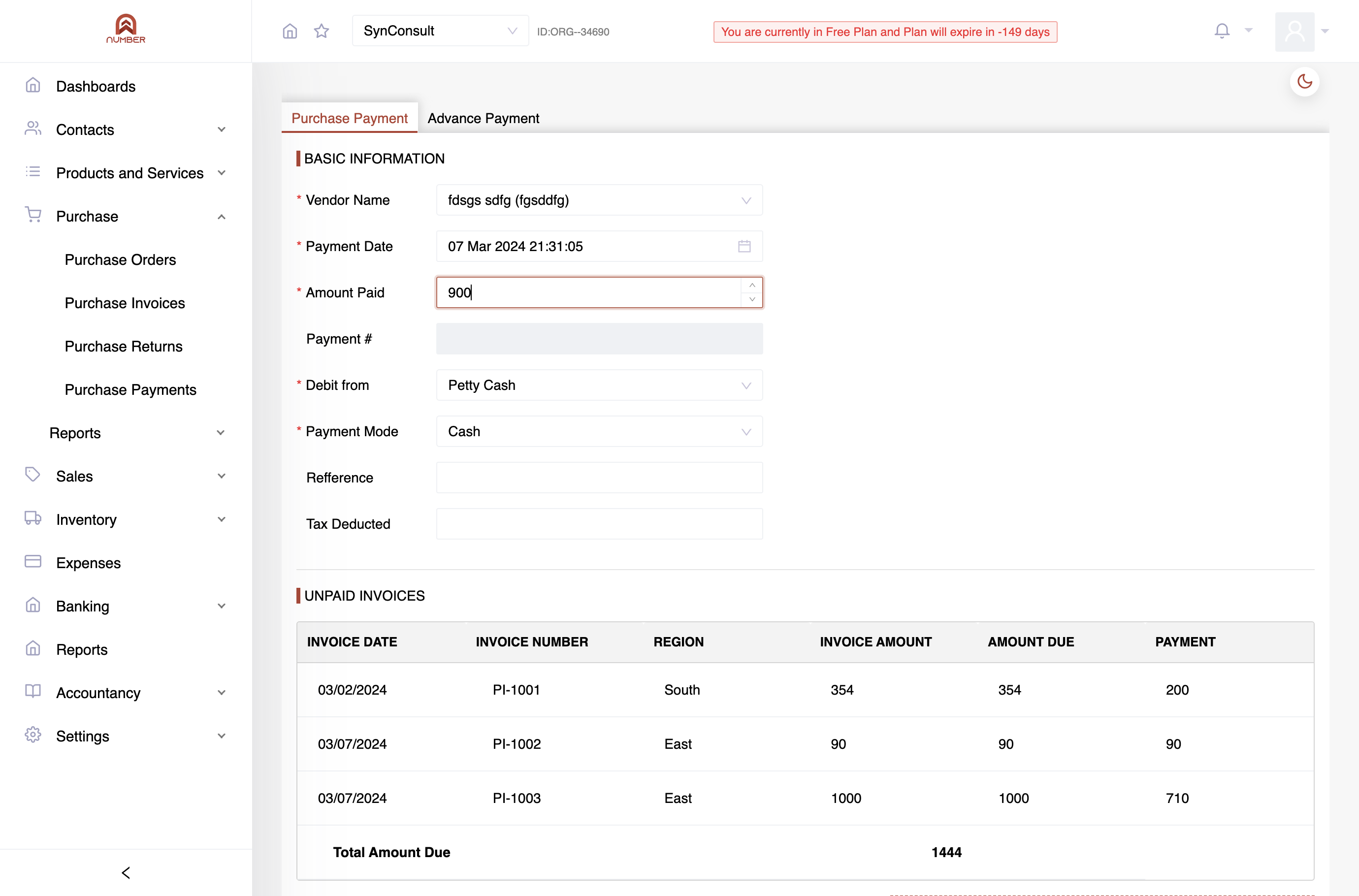Click the favorite star icon
The image size is (1359, 896).
tap(322, 31)
